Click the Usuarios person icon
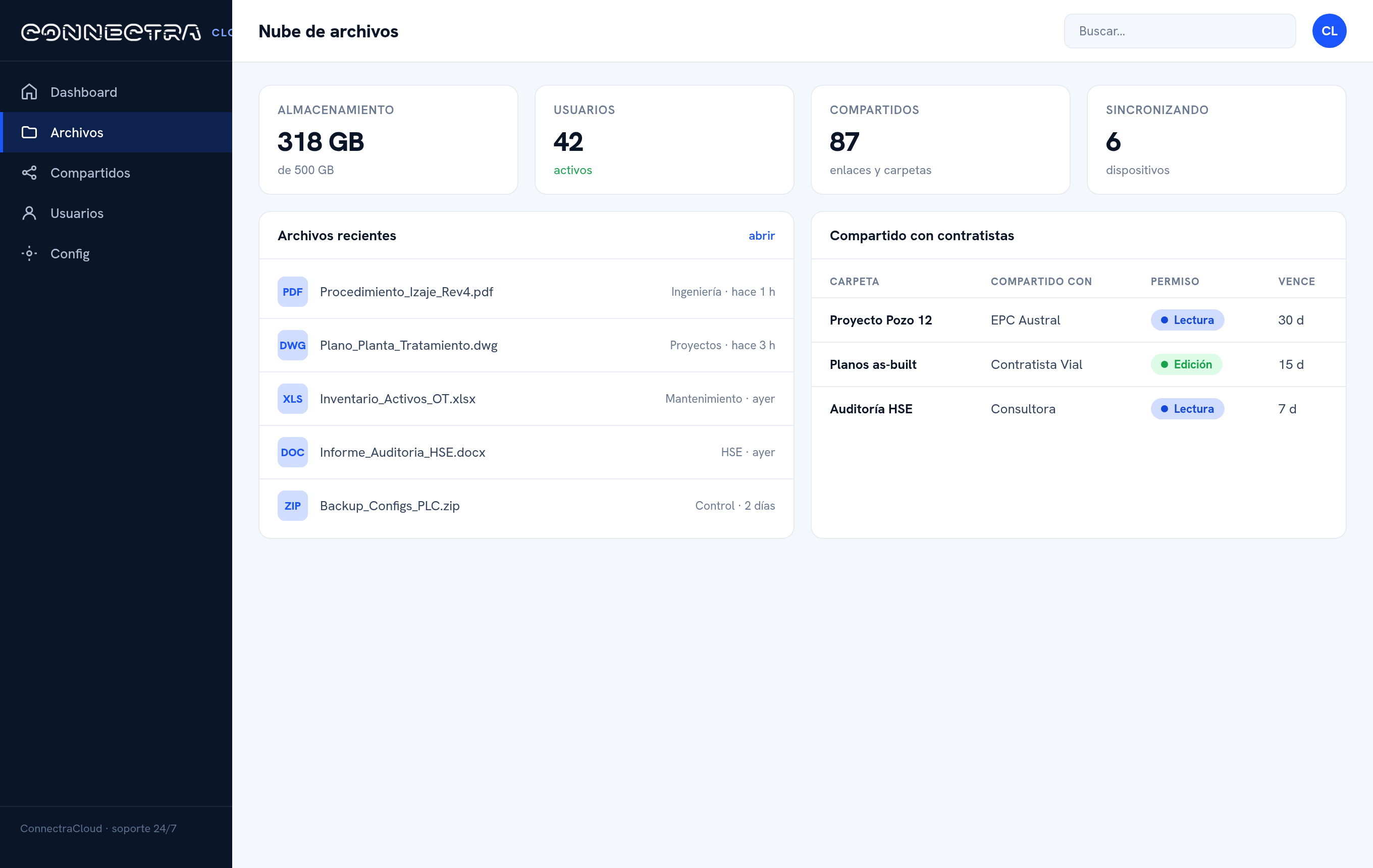The image size is (1373, 868). coord(29,213)
